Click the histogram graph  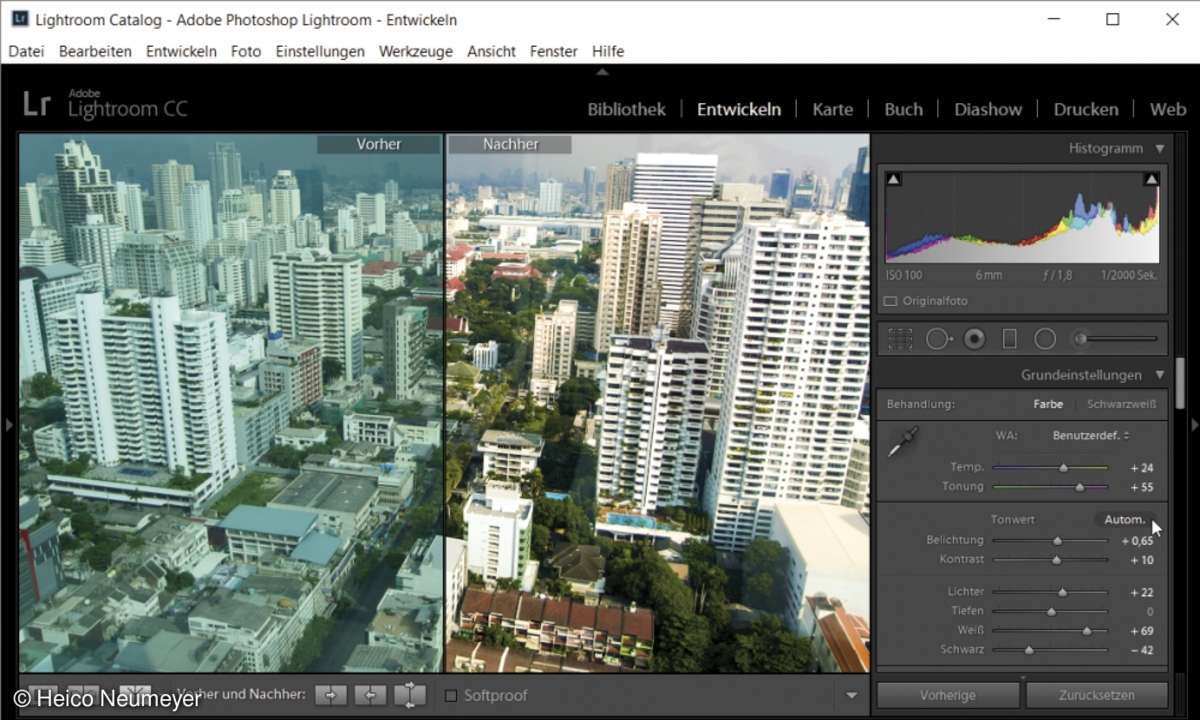(1022, 217)
